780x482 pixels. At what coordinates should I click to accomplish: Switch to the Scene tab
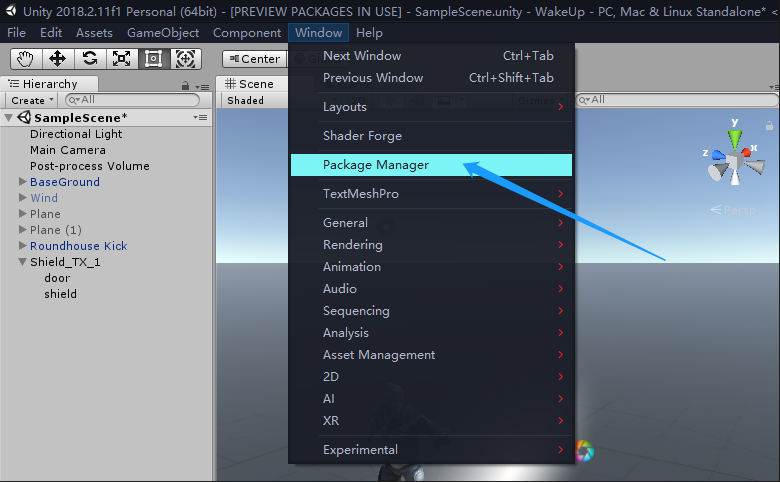pyautogui.click(x=252, y=84)
